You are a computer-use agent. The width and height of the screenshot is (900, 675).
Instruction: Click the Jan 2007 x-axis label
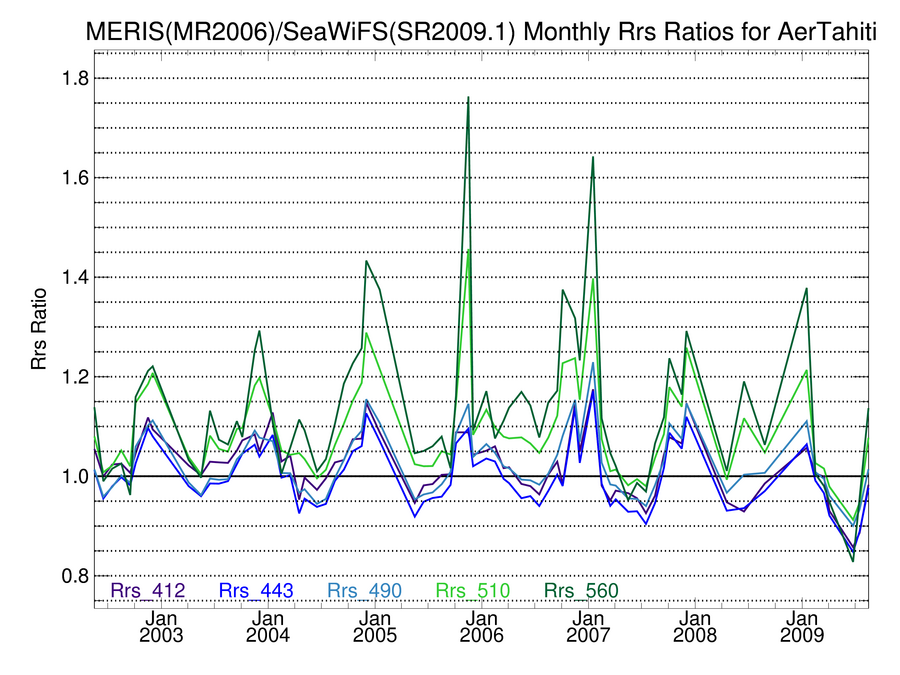(x=588, y=627)
